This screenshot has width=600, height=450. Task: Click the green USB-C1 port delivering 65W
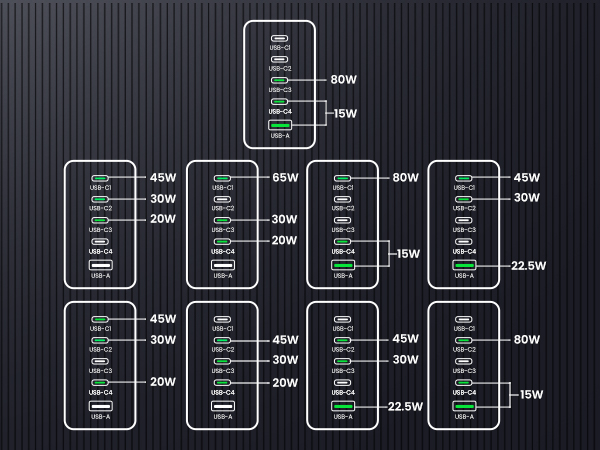(x=222, y=178)
